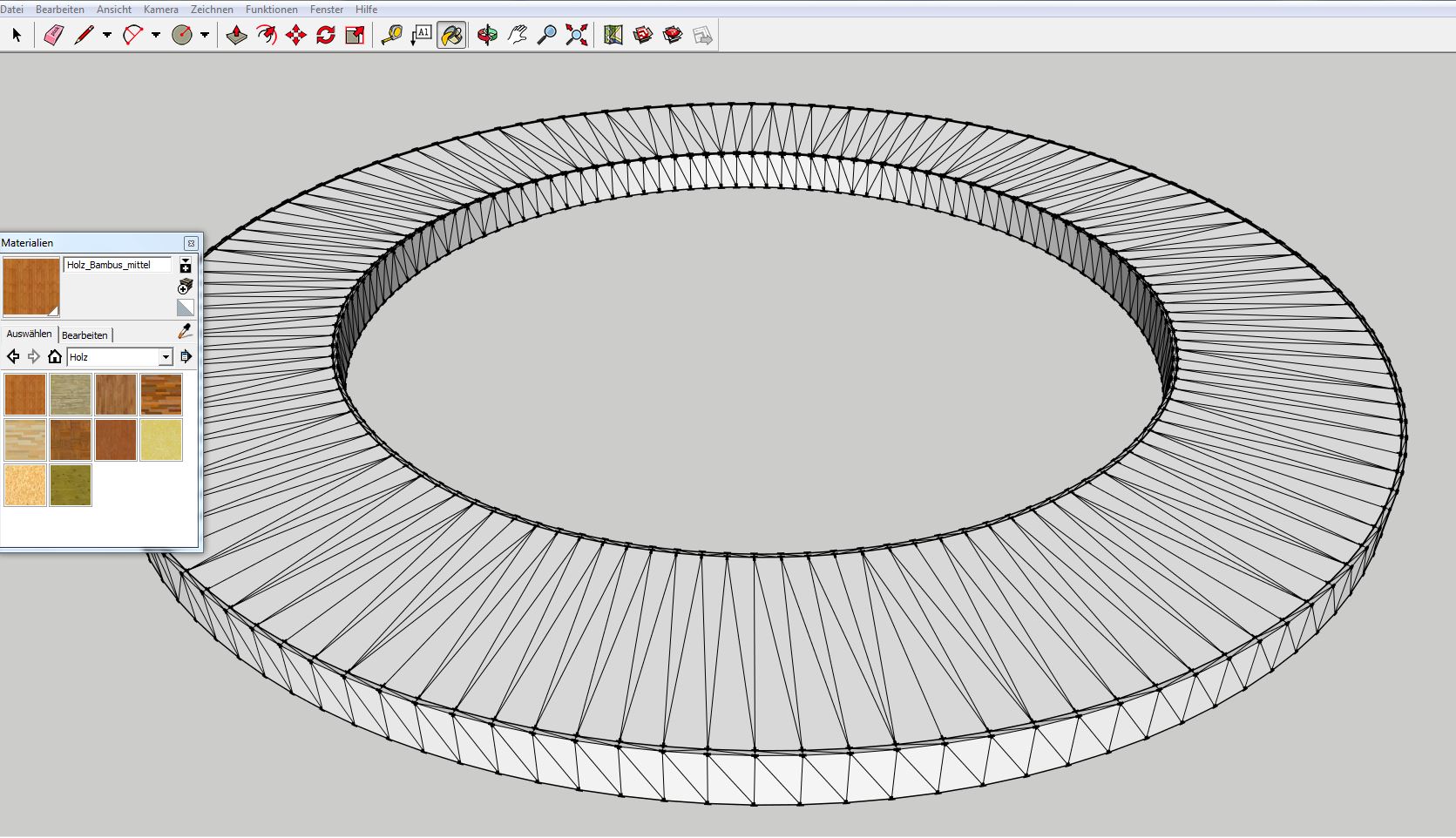The width and height of the screenshot is (1456, 838).
Task: Click the Create Material button
Action: (185, 287)
